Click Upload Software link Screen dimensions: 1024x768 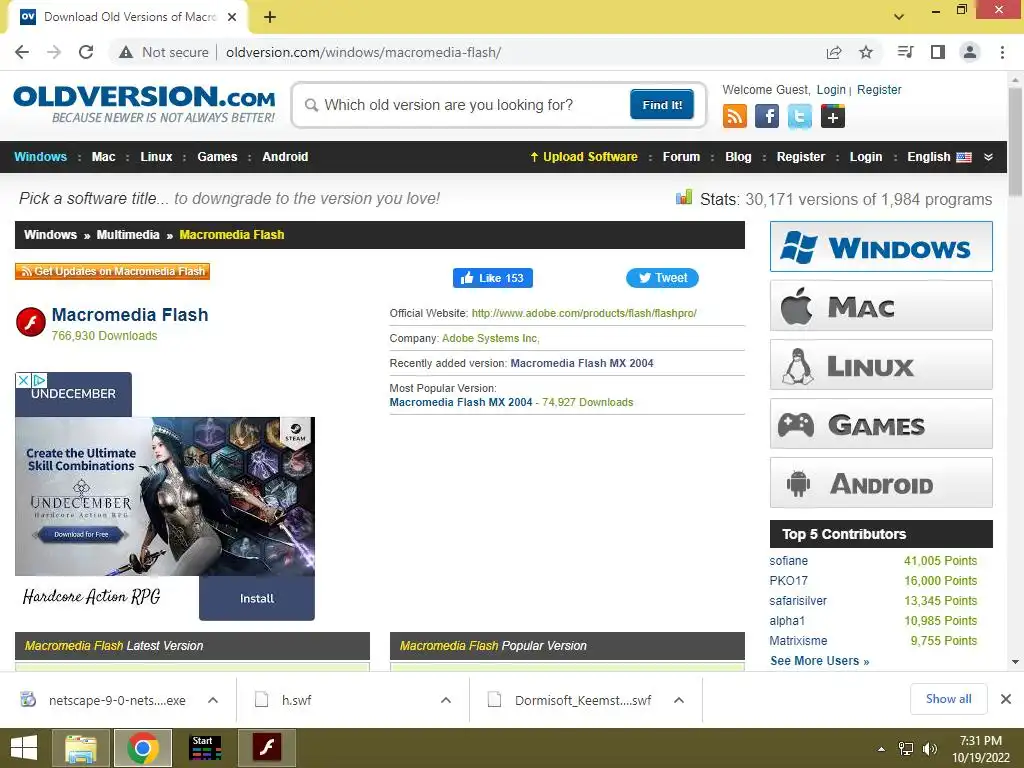[584, 157]
